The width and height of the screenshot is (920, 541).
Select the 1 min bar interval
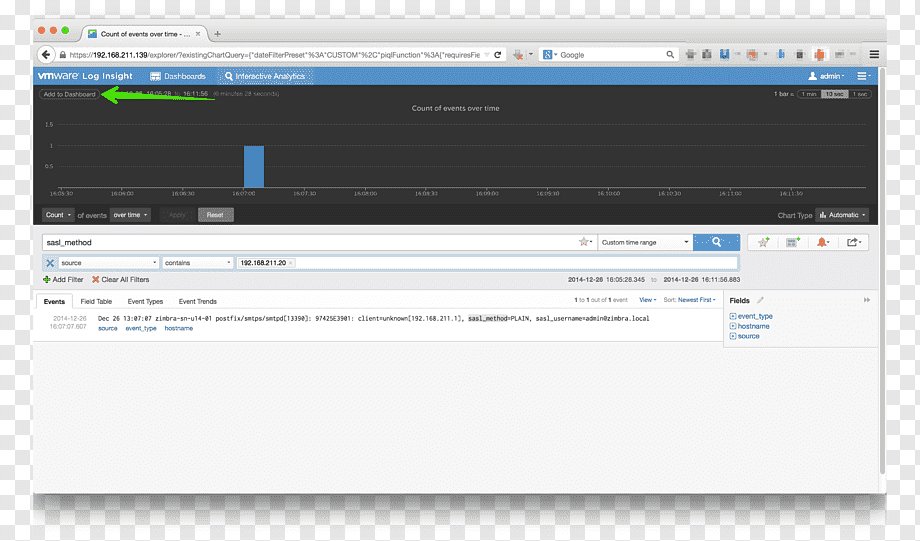(809, 94)
